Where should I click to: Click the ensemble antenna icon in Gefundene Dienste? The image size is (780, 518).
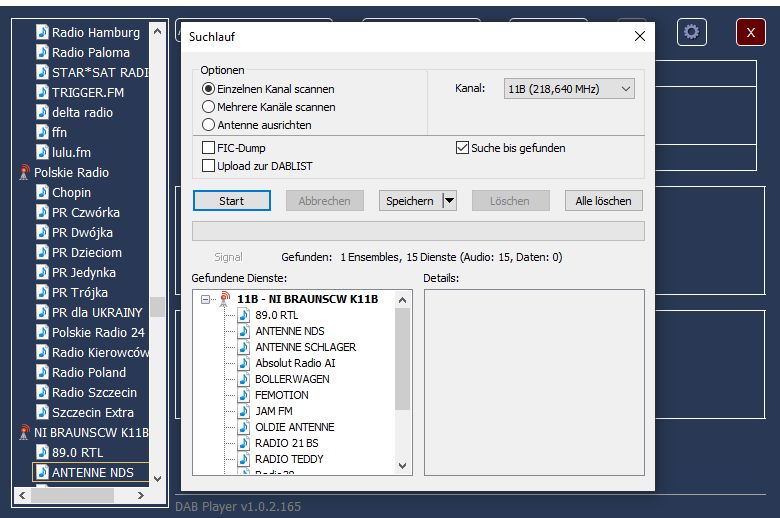225,299
